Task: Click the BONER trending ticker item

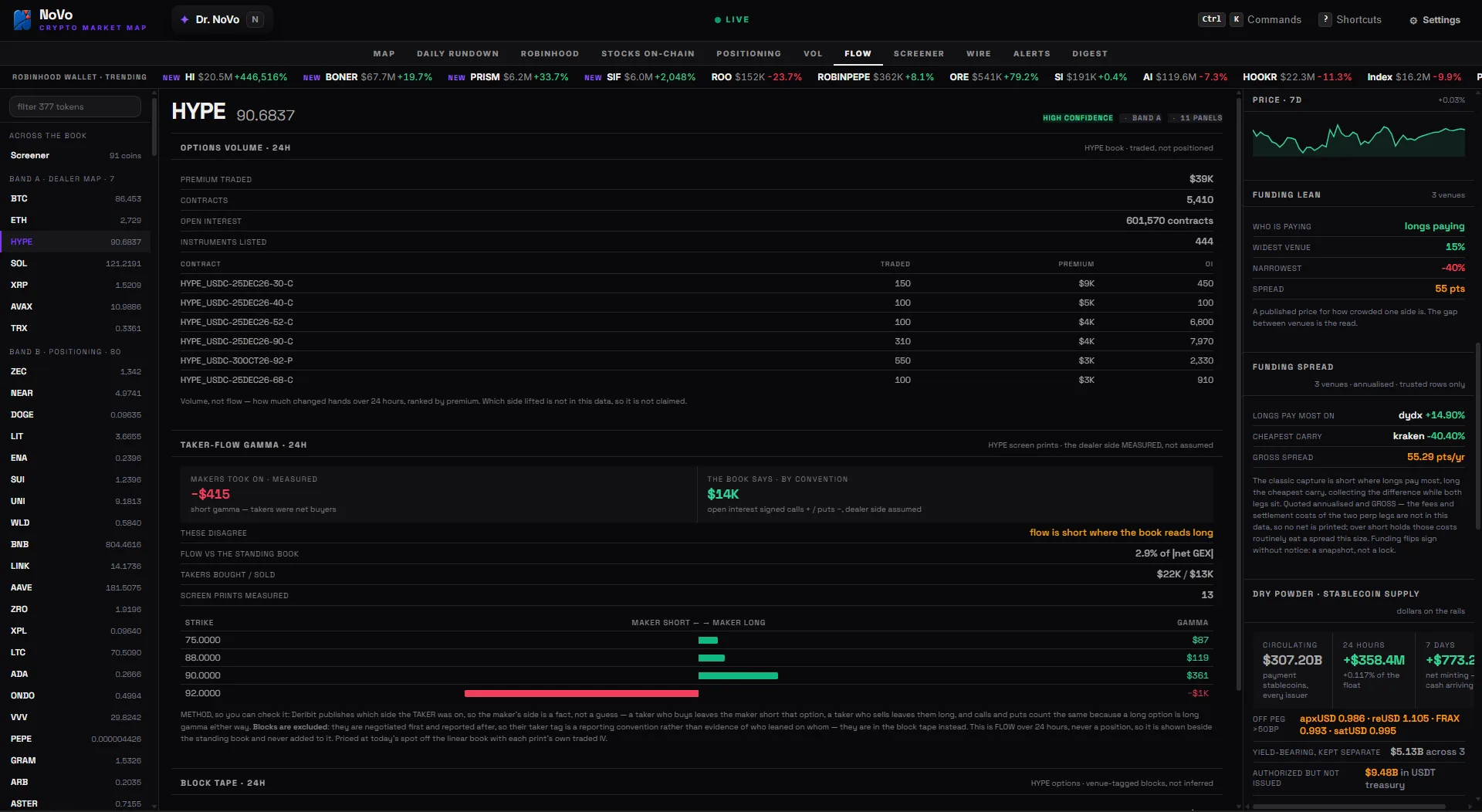Action: click(367, 77)
